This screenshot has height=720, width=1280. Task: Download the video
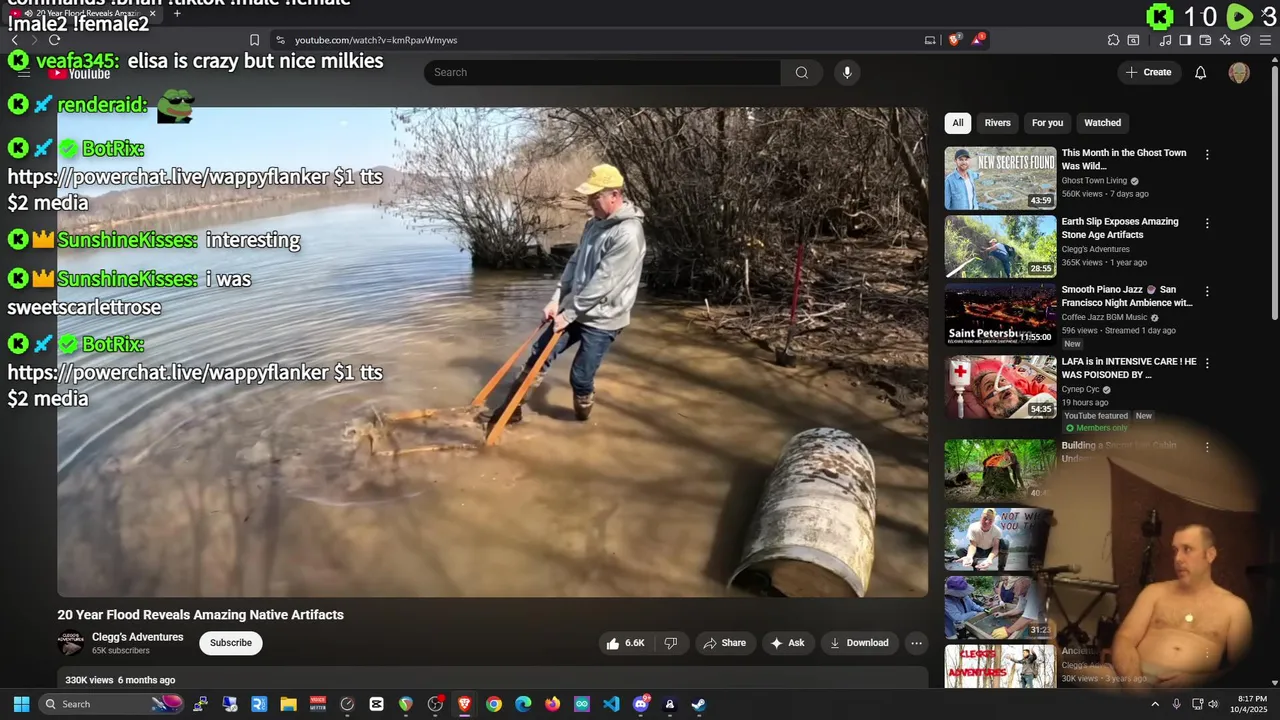pos(859,643)
